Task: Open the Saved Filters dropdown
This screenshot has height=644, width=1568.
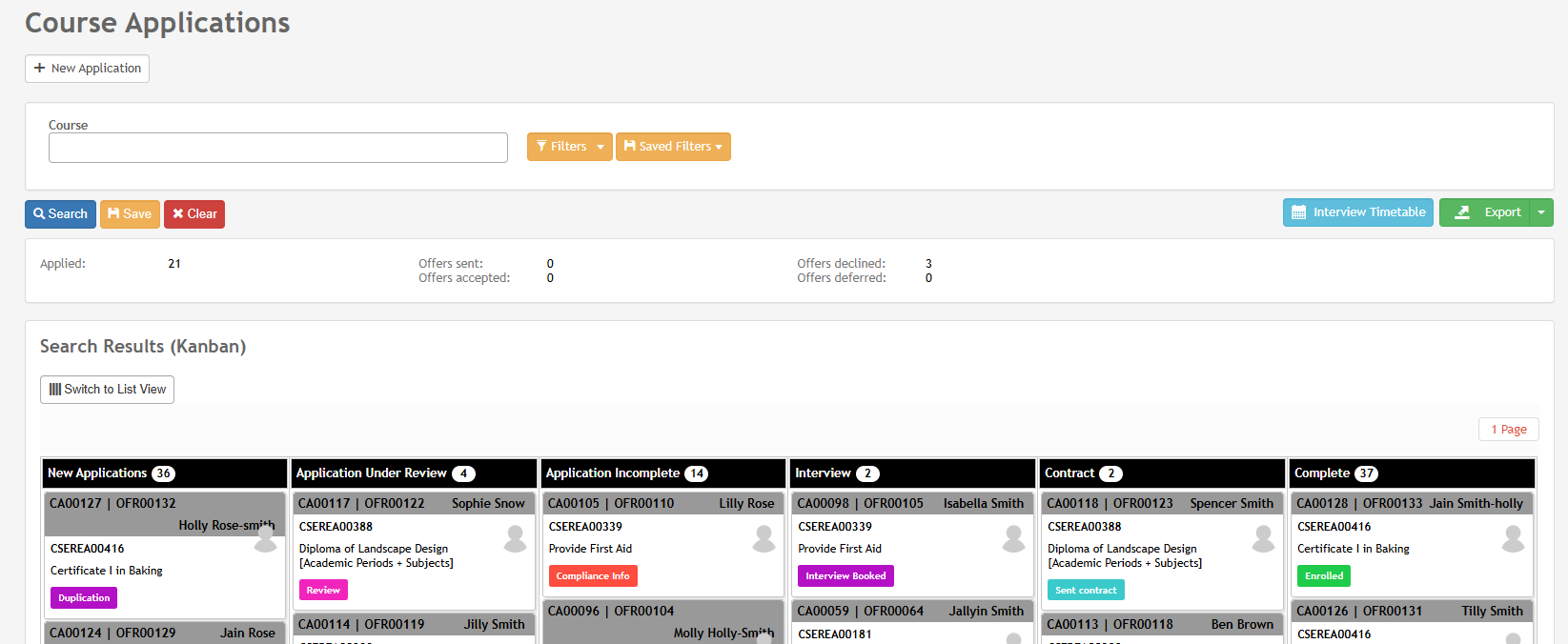Action: [x=673, y=147]
